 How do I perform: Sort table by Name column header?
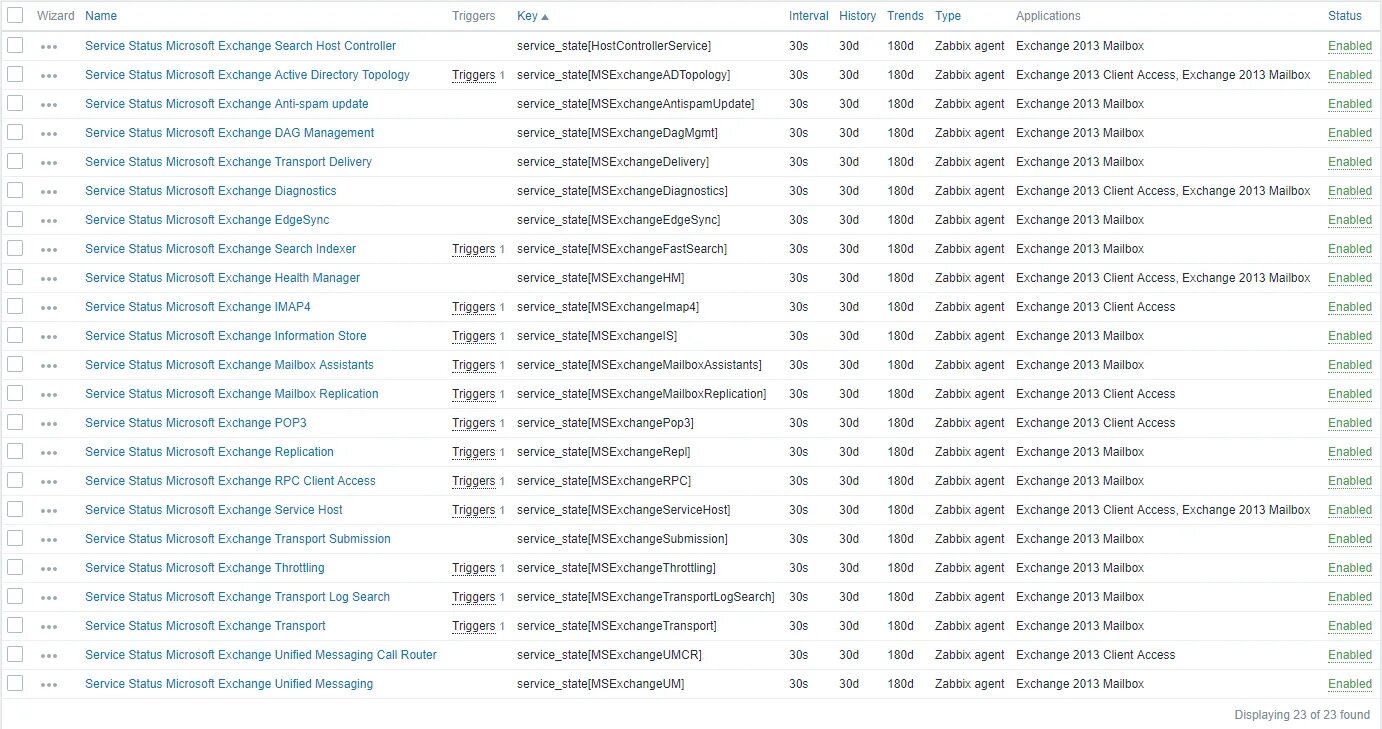tap(101, 16)
